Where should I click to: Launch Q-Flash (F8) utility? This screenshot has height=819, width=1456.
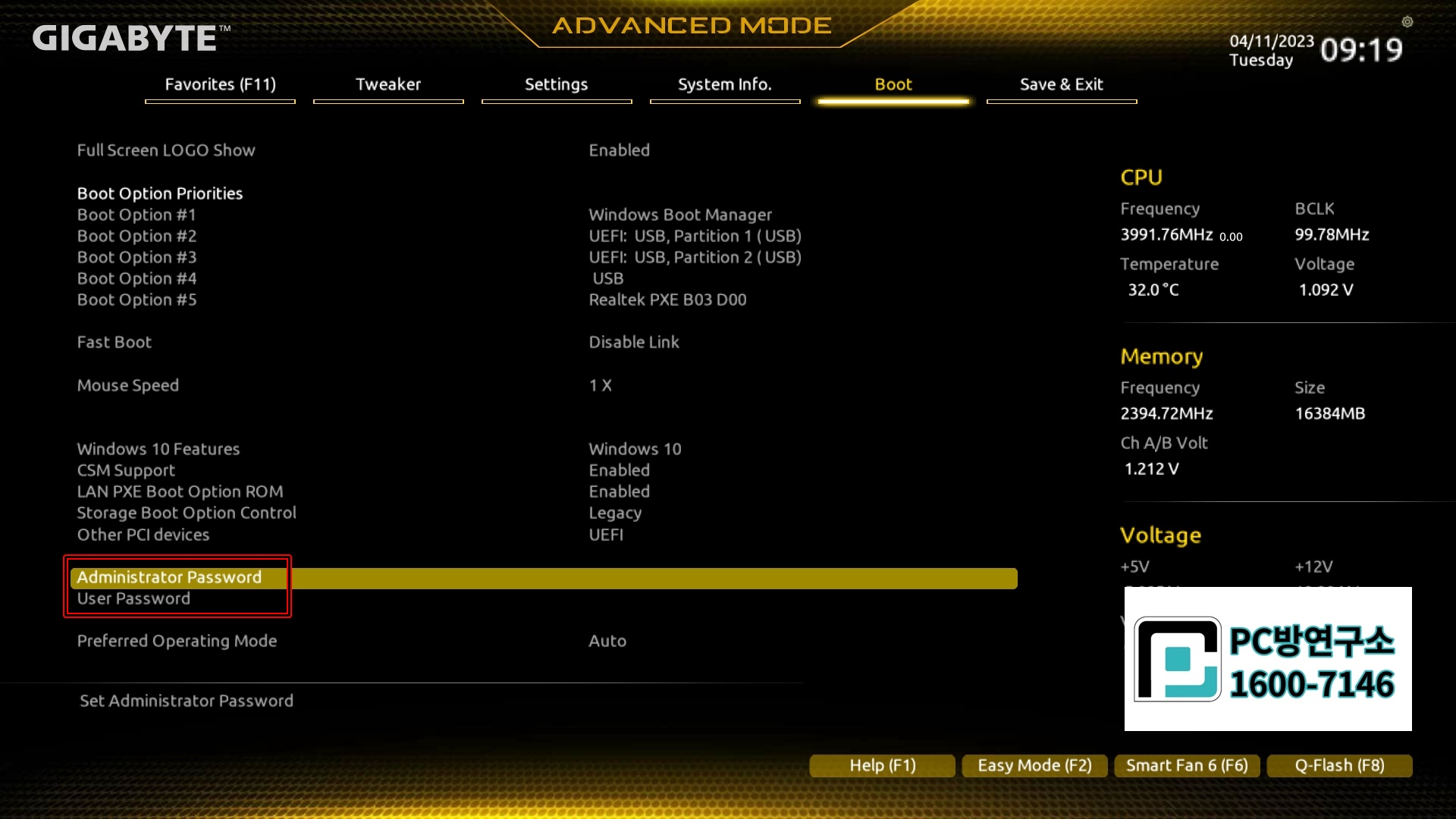coord(1339,765)
